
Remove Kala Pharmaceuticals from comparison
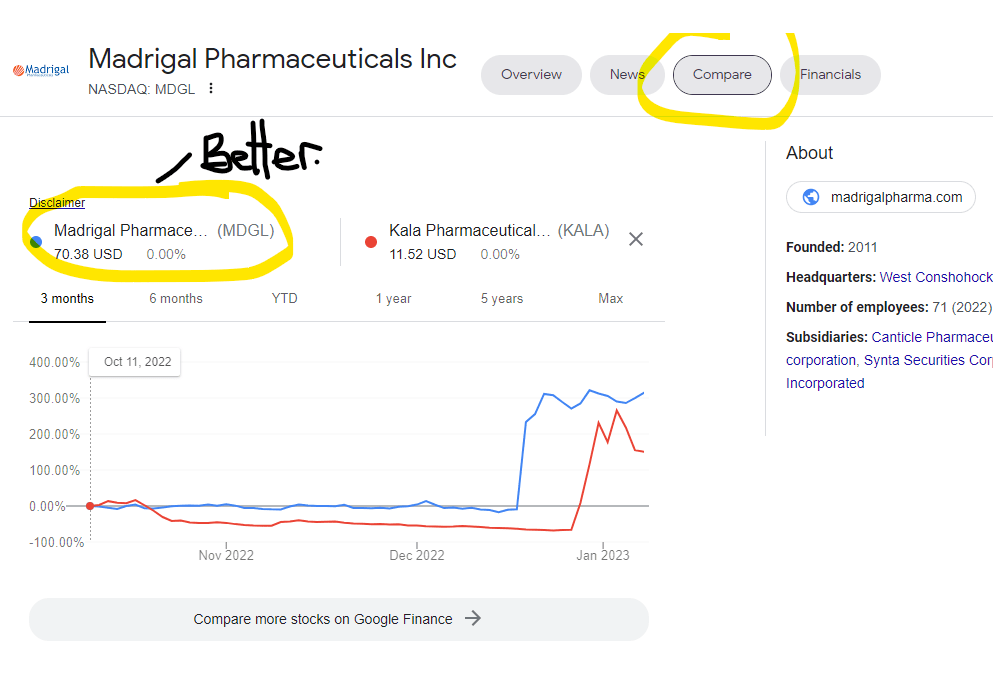pos(635,239)
